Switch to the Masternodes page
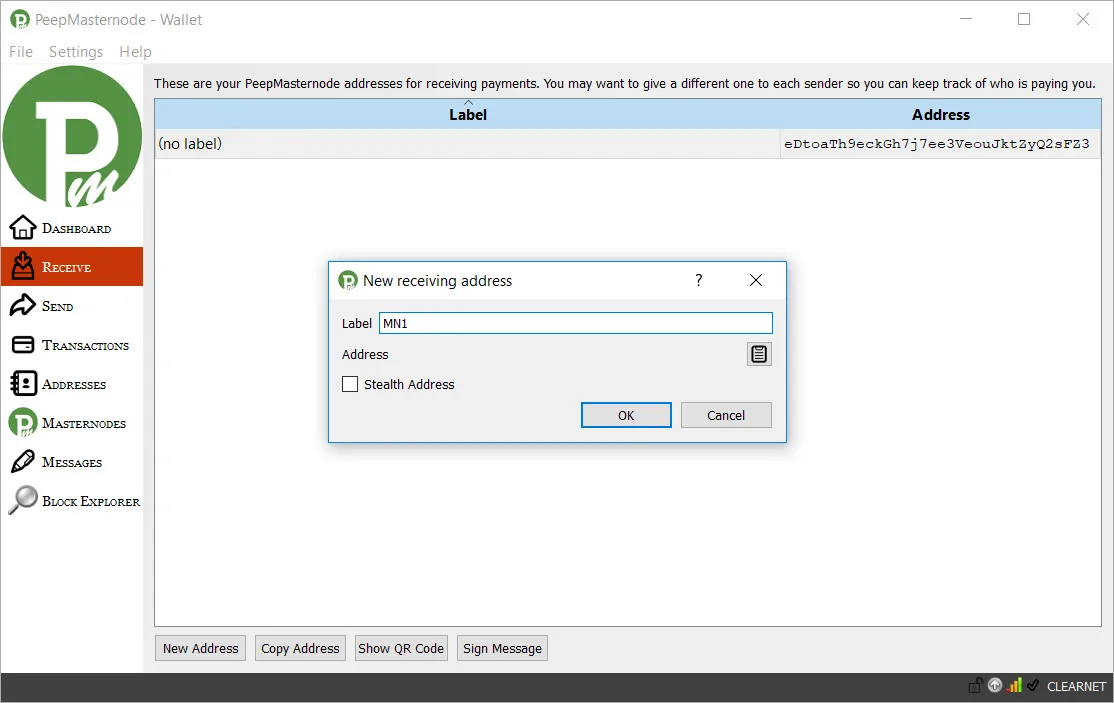The height and width of the screenshot is (703, 1114). [x=72, y=423]
